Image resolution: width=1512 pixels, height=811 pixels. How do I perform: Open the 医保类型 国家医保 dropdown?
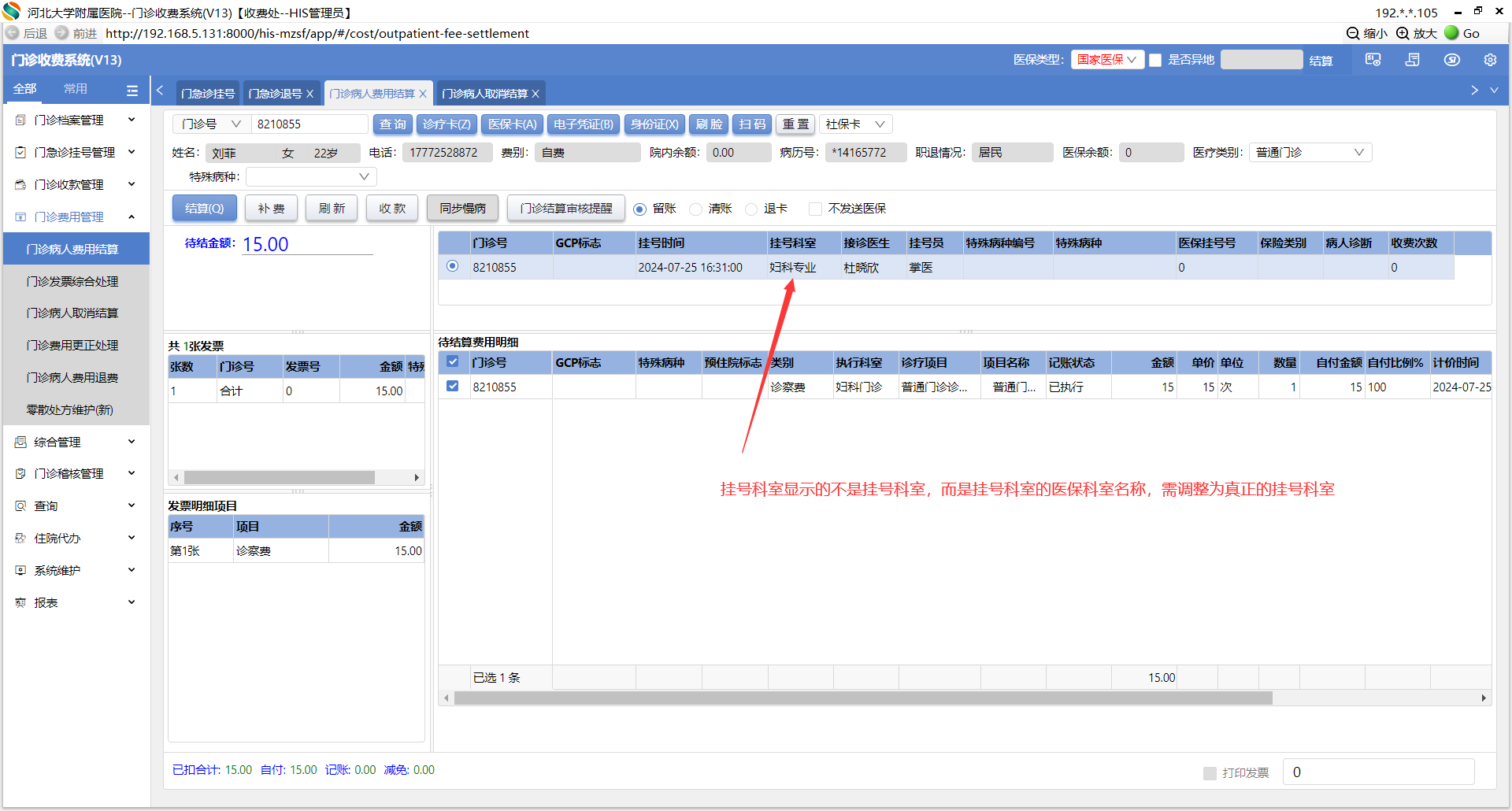(1107, 60)
